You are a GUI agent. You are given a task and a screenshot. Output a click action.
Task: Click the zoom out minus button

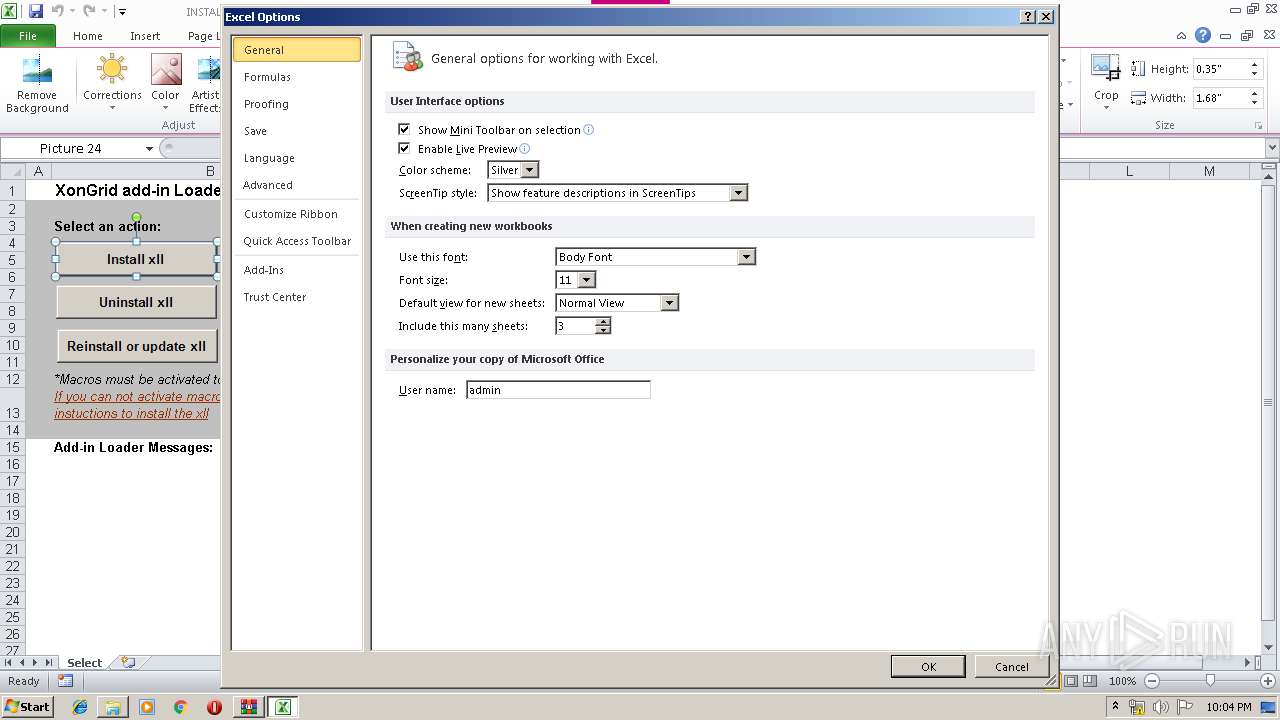(1151, 681)
